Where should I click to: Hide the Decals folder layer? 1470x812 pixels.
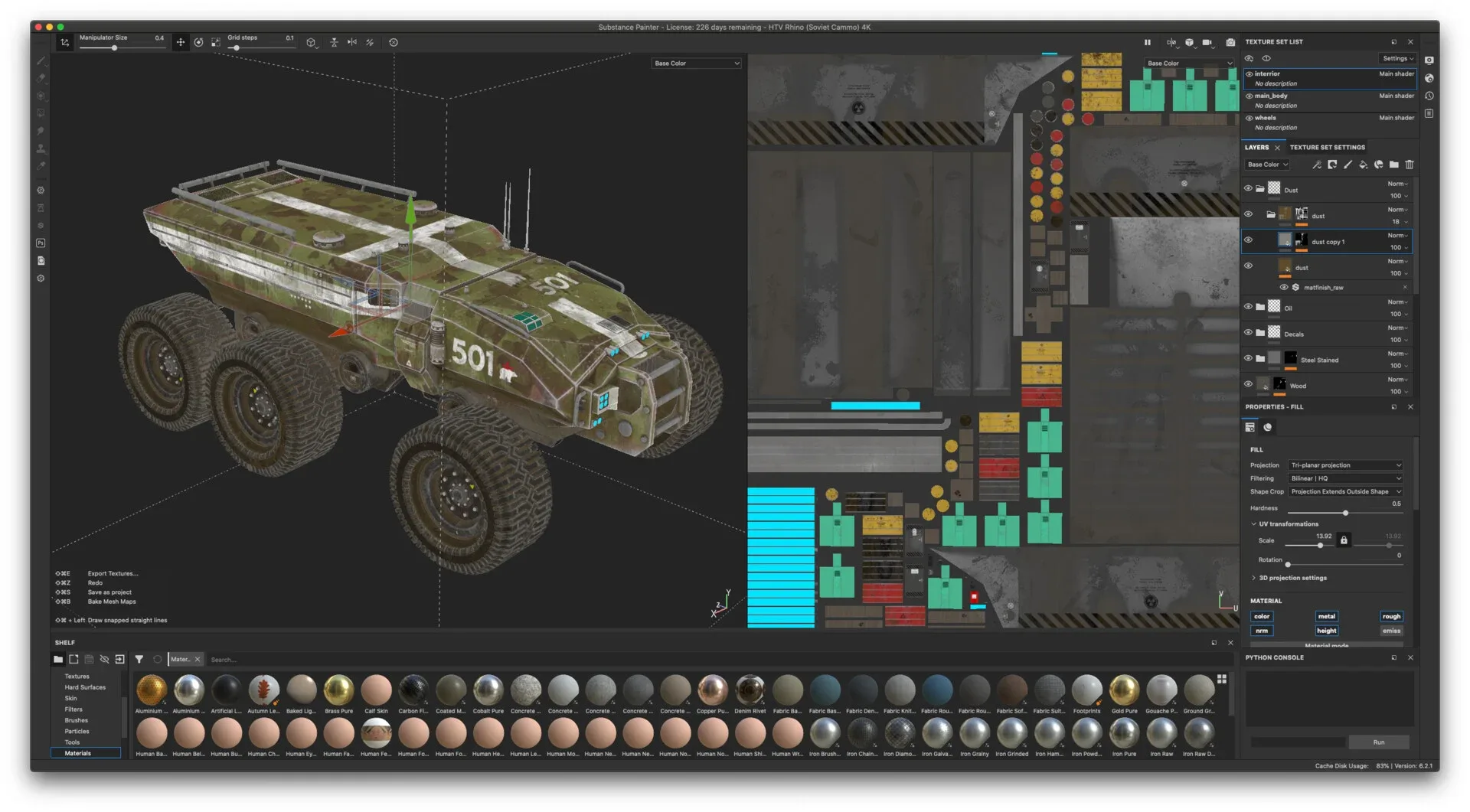[x=1248, y=333]
